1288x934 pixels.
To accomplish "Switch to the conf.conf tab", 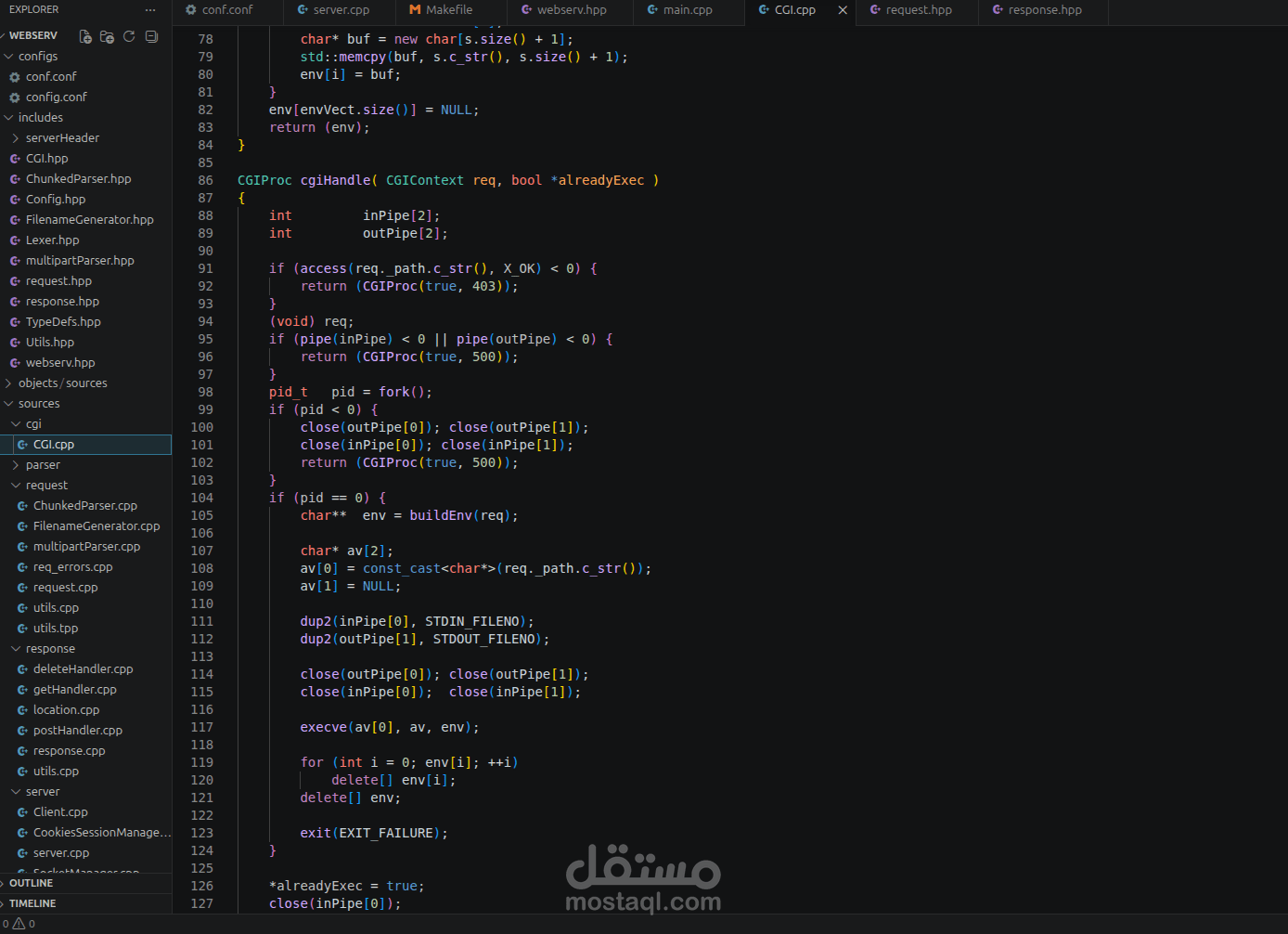I will (x=226, y=10).
